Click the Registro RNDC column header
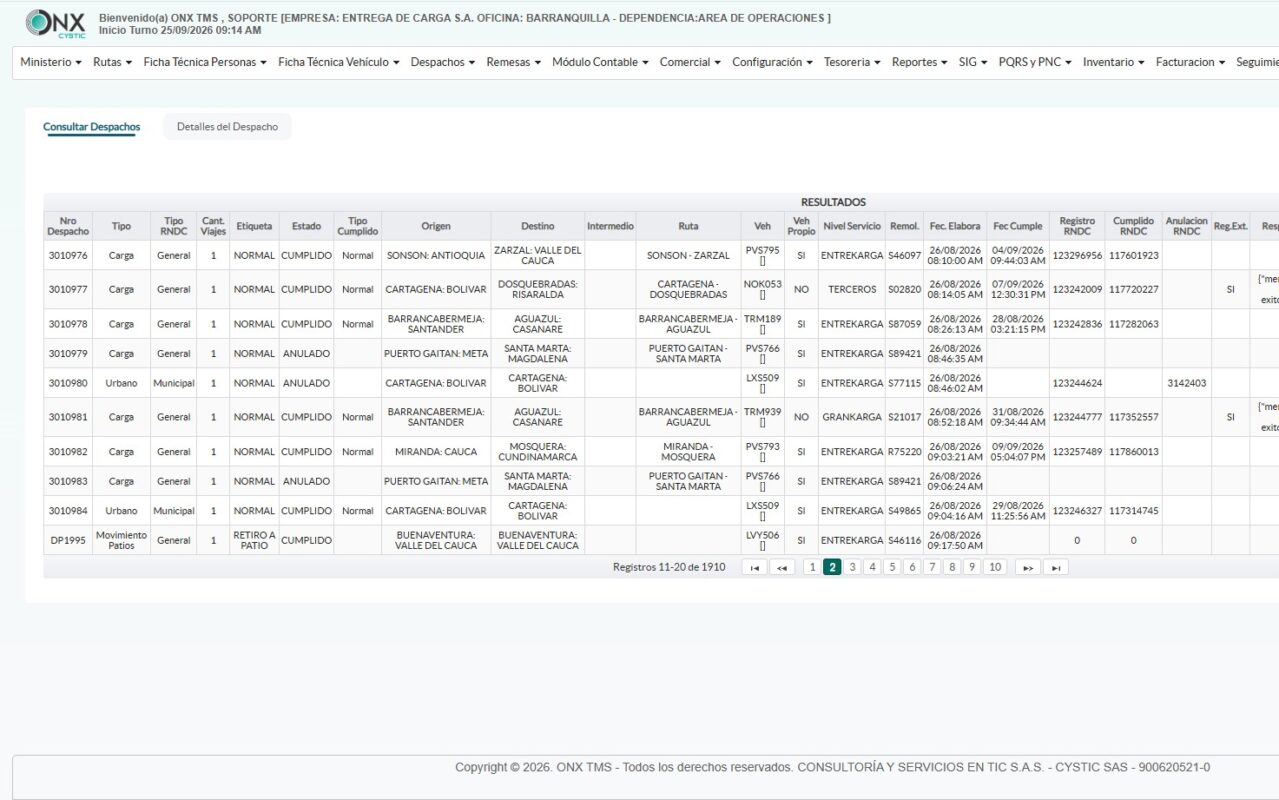 point(1077,226)
